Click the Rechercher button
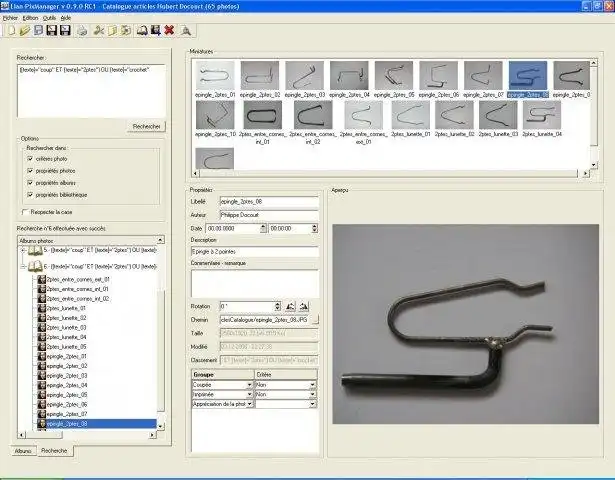Viewport: 615px width, 480px height. (x=146, y=126)
